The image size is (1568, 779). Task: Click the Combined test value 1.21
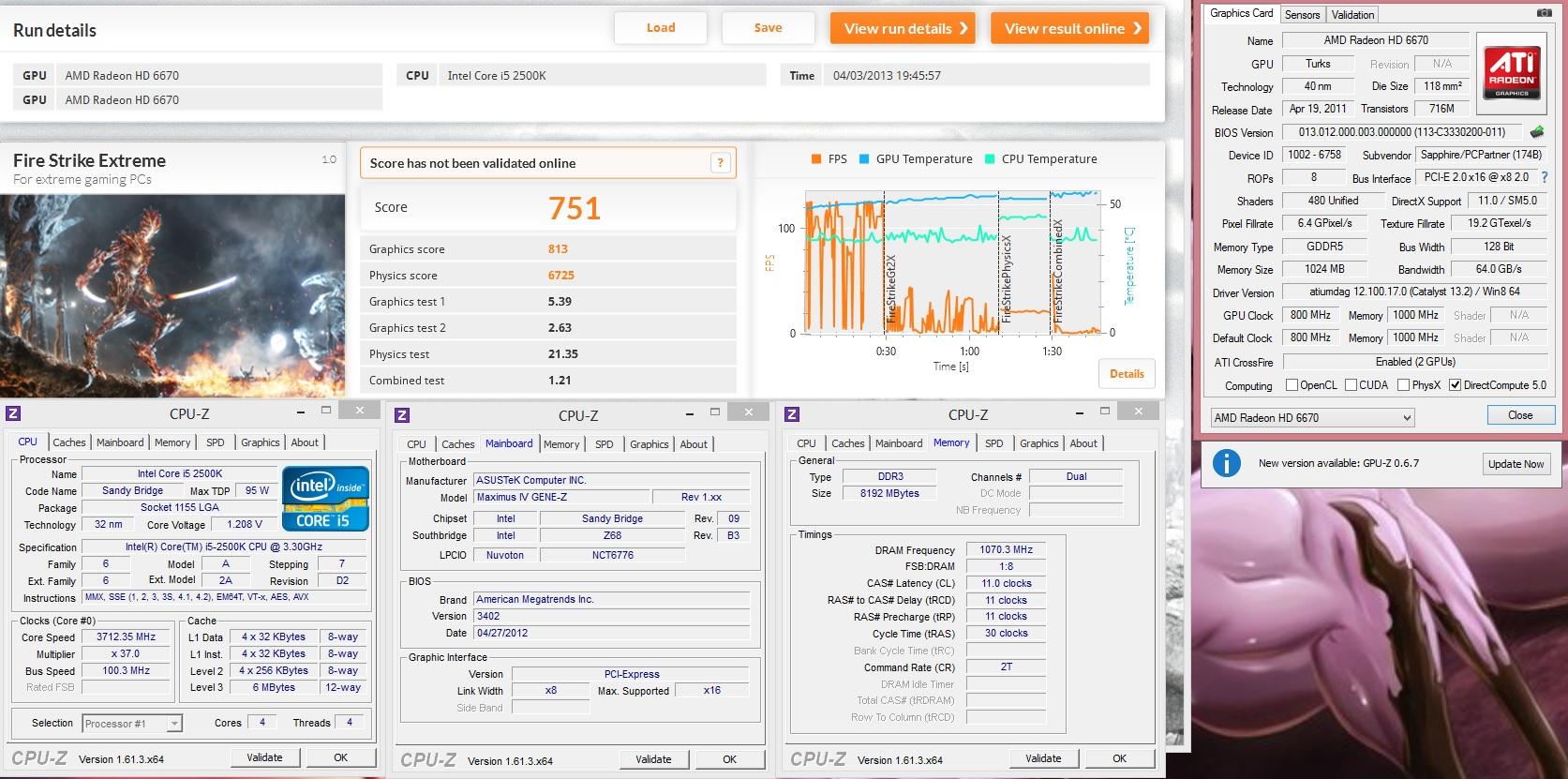(x=560, y=380)
